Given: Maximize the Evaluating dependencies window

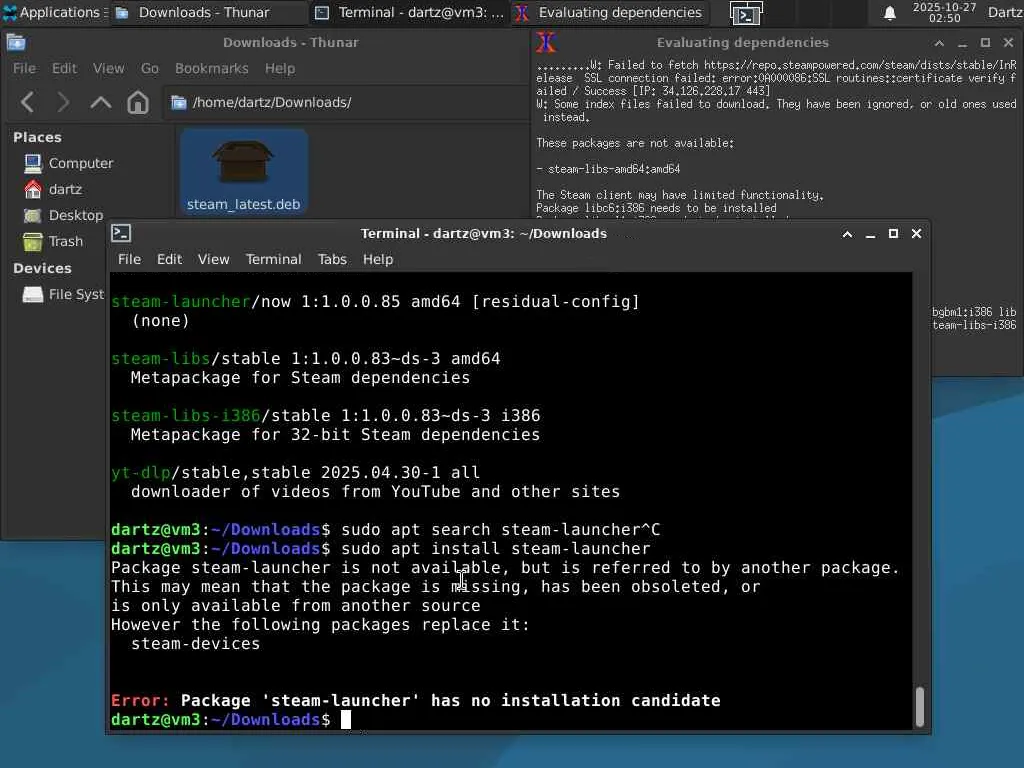Looking at the screenshot, I should [x=985, y=42].
